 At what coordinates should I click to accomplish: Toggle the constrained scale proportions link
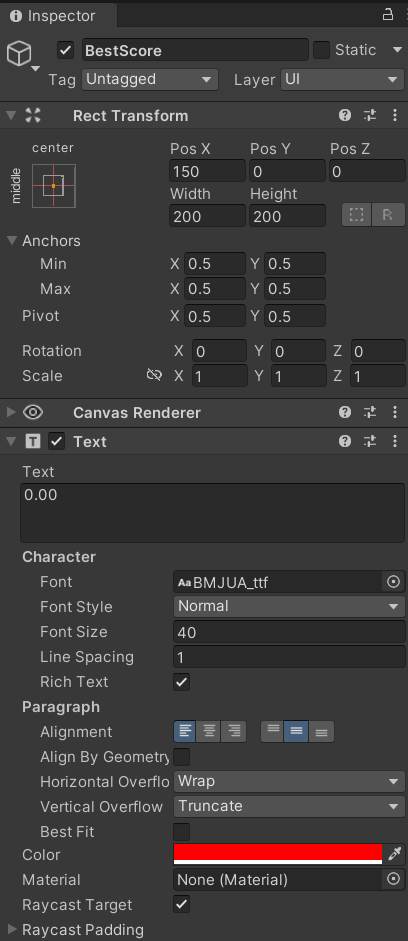(154, 376)
